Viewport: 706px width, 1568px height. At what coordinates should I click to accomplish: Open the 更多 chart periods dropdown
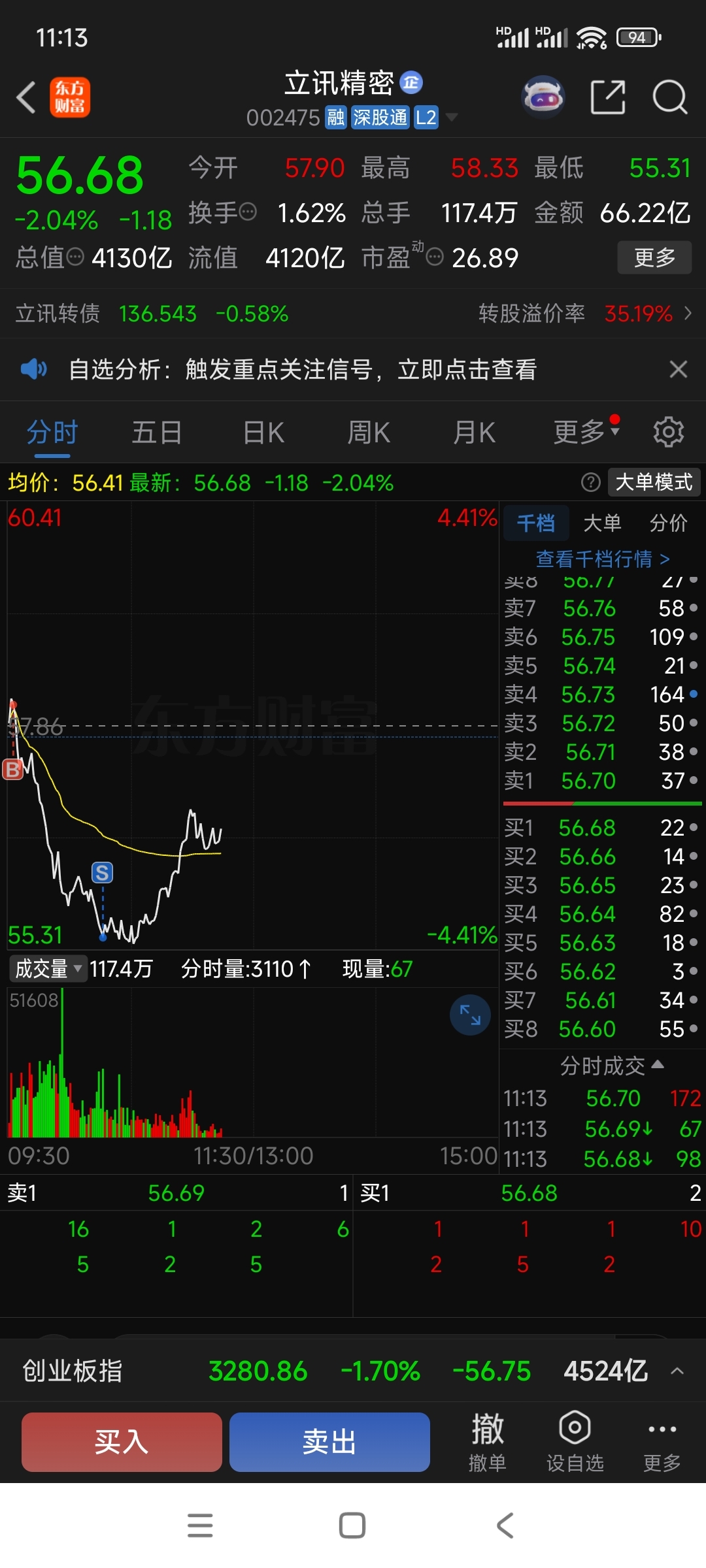586,431
